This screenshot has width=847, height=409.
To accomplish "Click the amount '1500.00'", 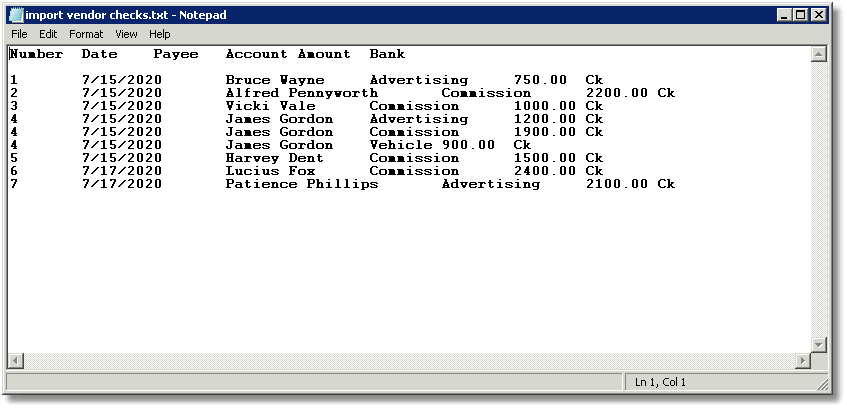I will pos(545,158).
